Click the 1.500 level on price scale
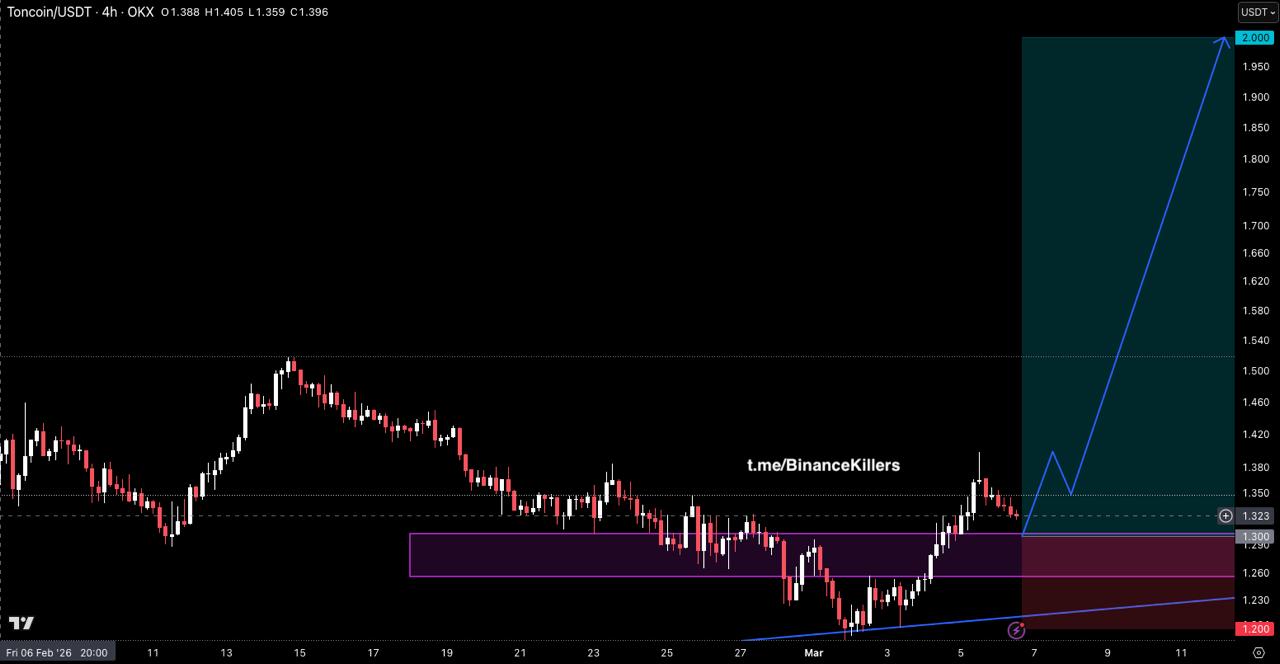Image resolution: width=1280 pixels, height=664 pixels. pyautogui.click(x=1254, y=371)
